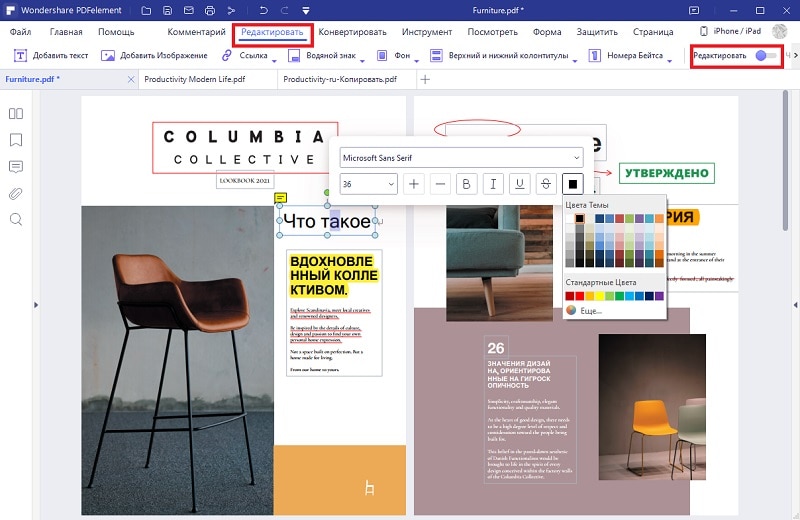Screen dimensions: 800x520
Task: Switch to Productivity Modern Life.pdf tab
Action: (195, 79)
